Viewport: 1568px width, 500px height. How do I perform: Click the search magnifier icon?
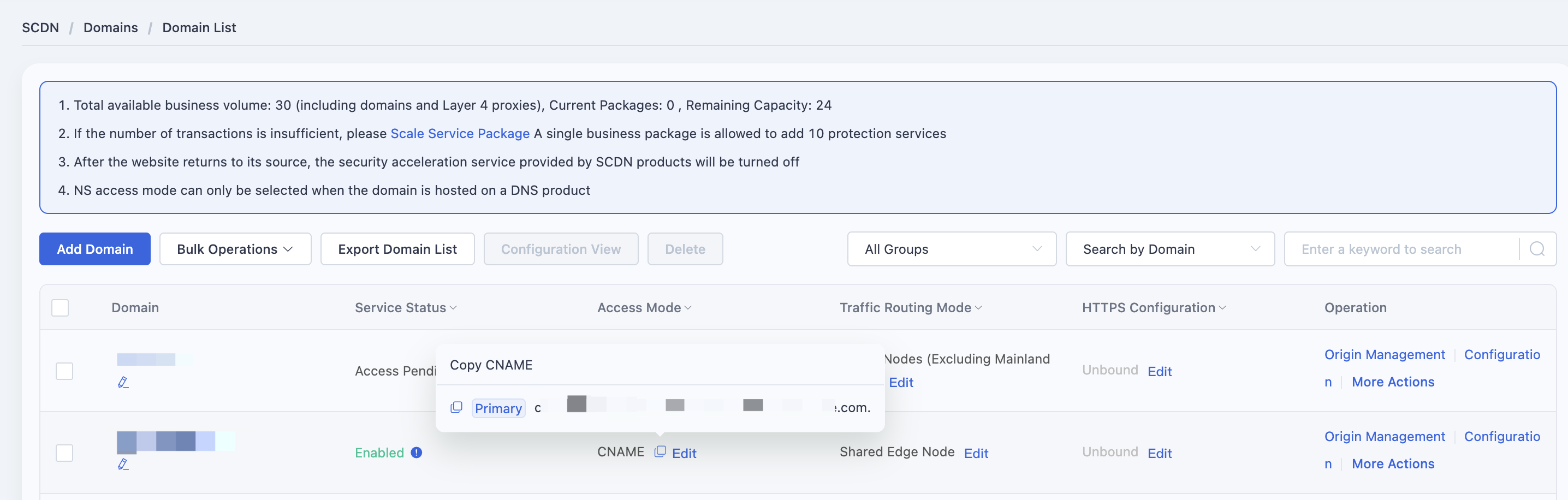[1536, 249]
